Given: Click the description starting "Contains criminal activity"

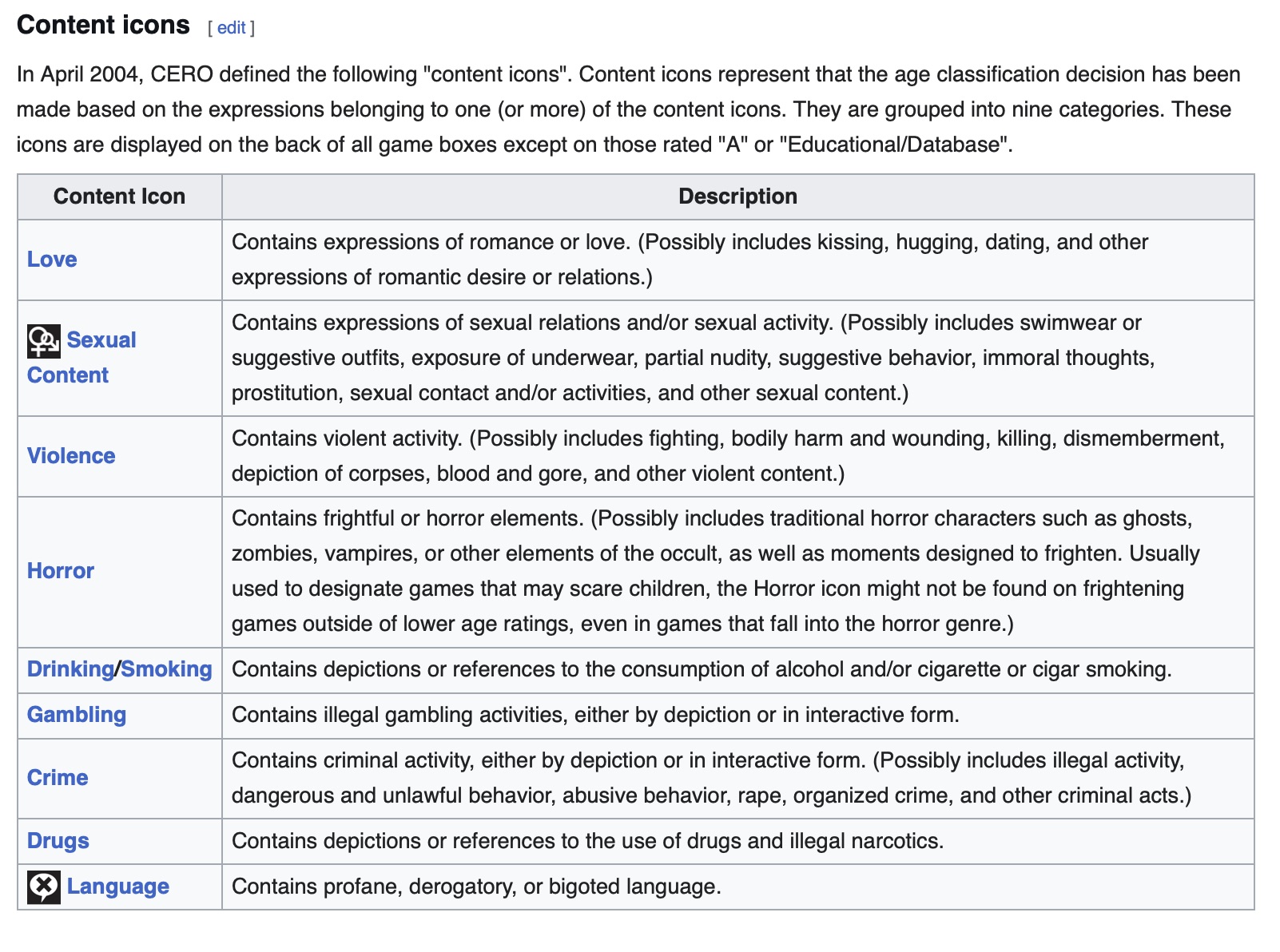Looking at the screenshot, I should pyautogui.click(x=711, y=778).
